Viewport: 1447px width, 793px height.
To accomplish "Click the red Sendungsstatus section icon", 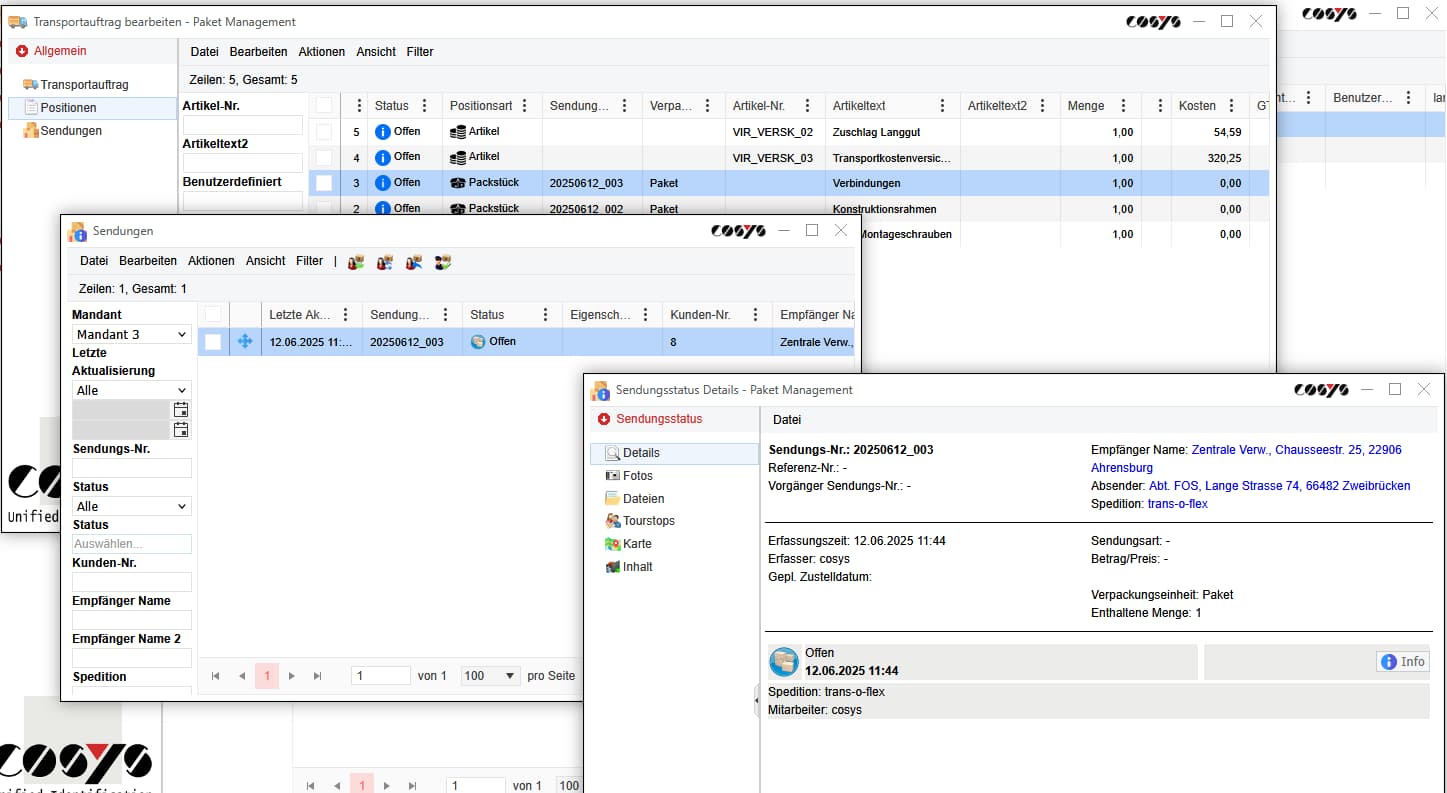I will click(604, 419).
